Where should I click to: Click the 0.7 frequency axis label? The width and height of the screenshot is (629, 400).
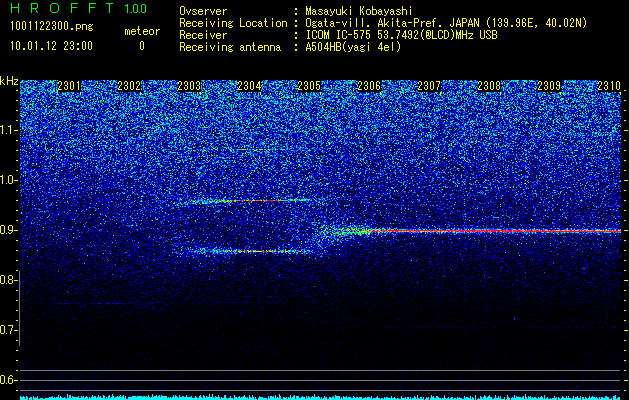point(9,330)
